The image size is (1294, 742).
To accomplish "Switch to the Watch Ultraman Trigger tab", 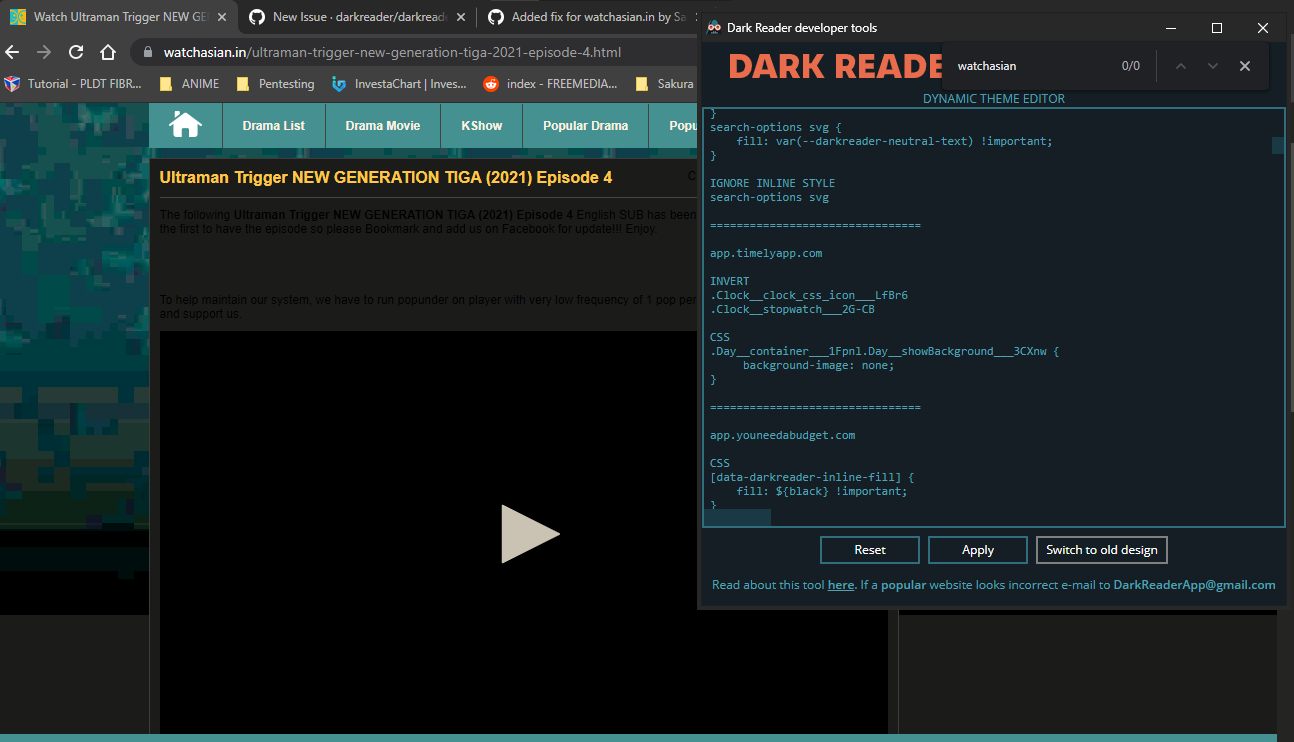I will click(119, 17).
